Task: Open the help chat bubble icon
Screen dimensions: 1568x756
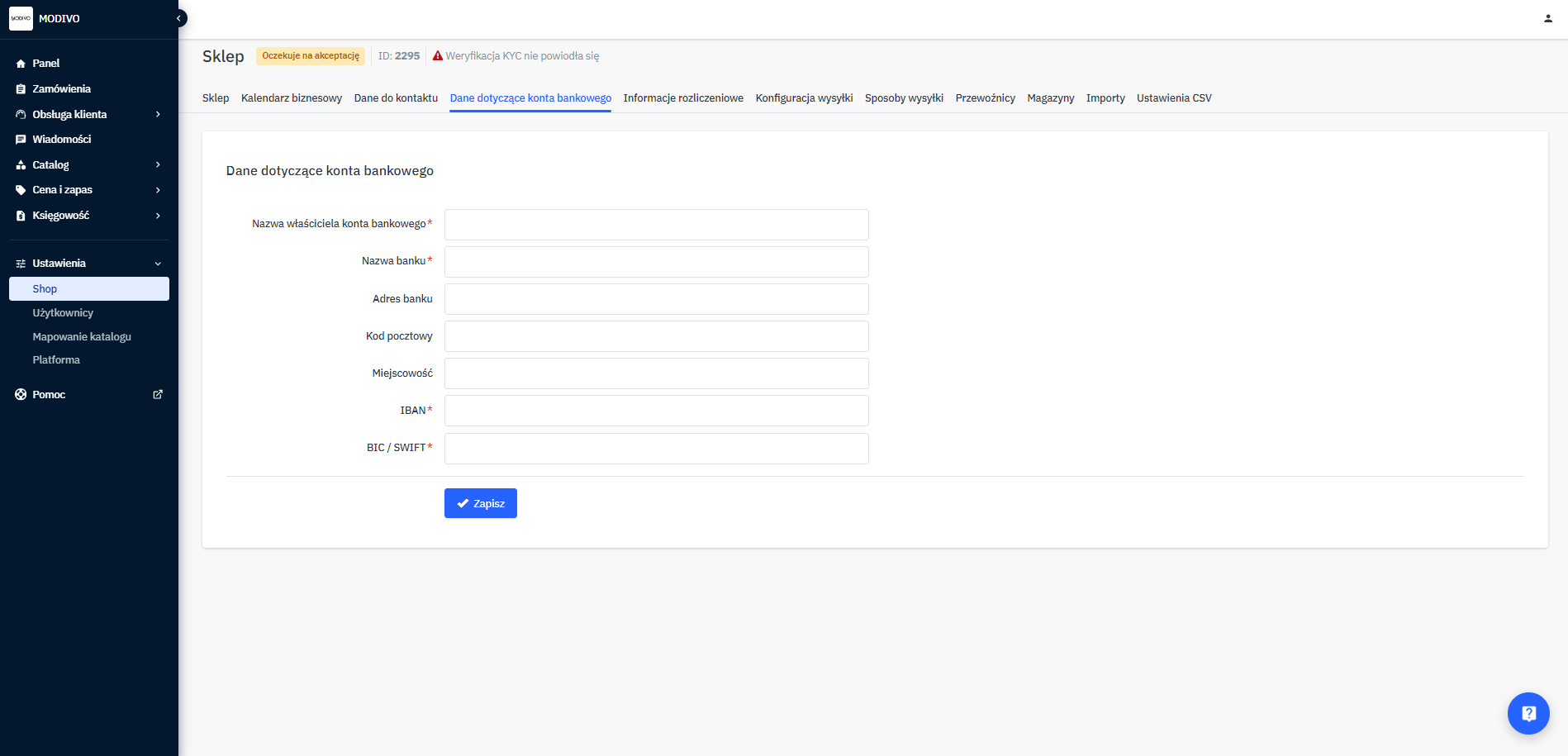Action: click(x=1528, y=713)
